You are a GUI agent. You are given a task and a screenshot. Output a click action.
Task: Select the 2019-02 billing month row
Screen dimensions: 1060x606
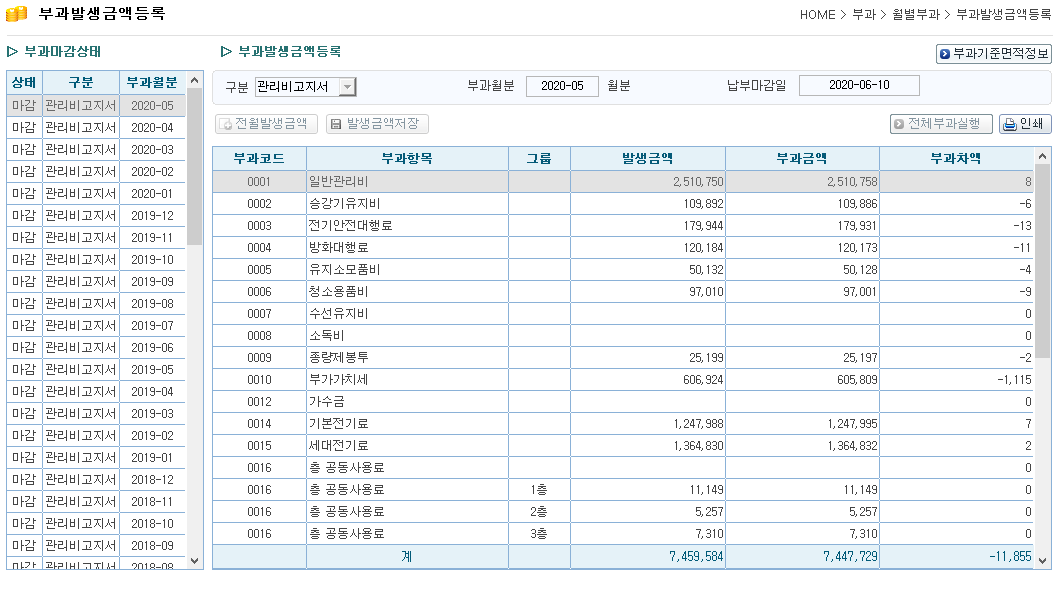click(x=96, y=436)
